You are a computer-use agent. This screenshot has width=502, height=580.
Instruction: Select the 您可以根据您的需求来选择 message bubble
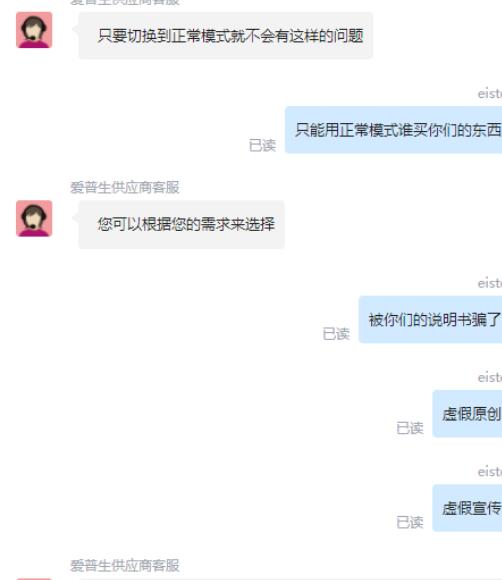[x=181, y=225]
